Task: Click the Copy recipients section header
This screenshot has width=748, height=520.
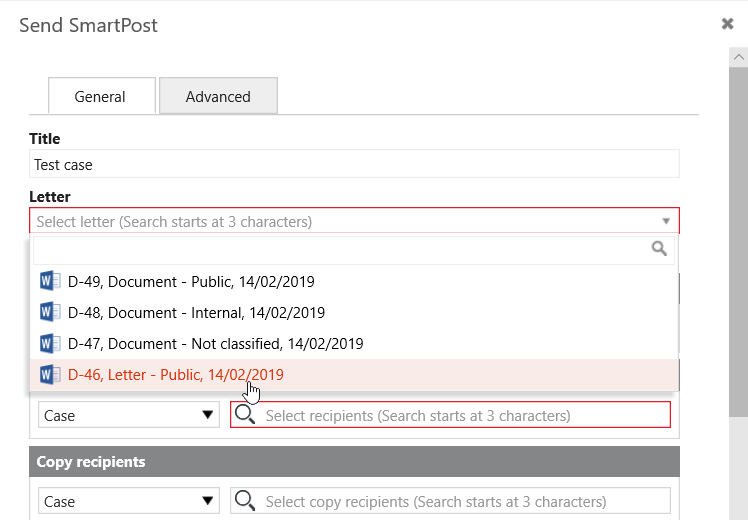Action: coord(354,462)
